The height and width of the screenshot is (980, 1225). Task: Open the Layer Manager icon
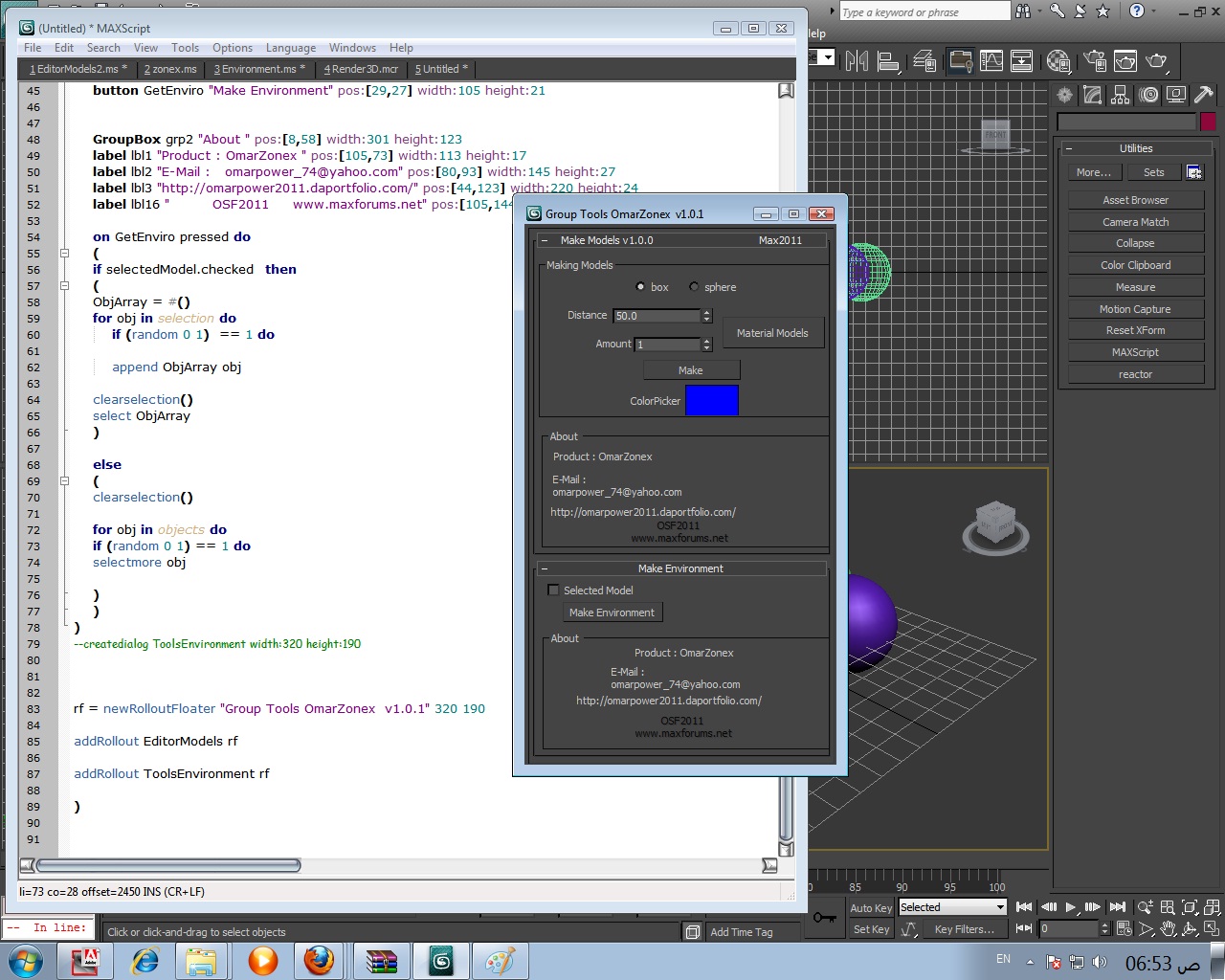924,61
